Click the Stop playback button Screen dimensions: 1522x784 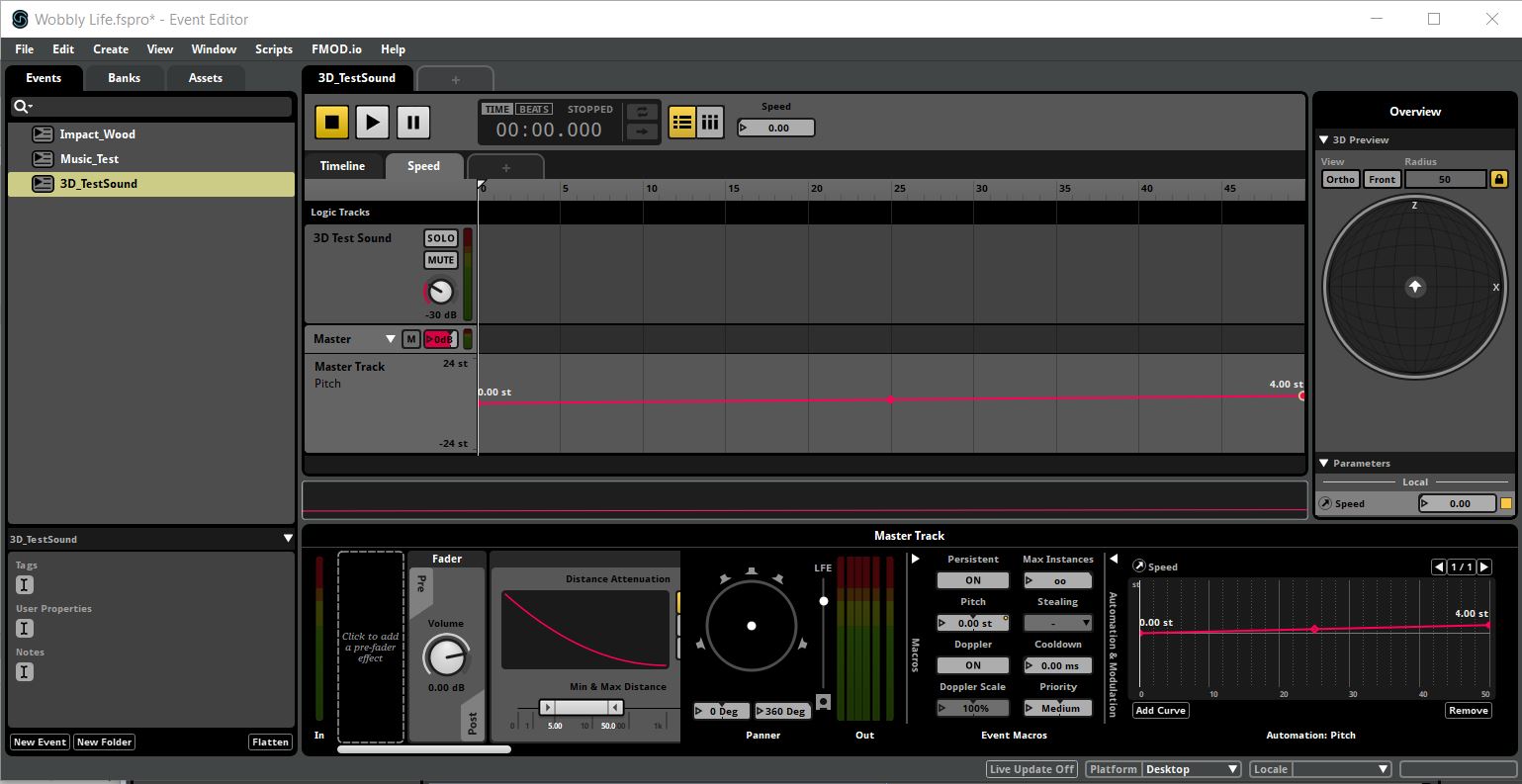pos(332,123)
